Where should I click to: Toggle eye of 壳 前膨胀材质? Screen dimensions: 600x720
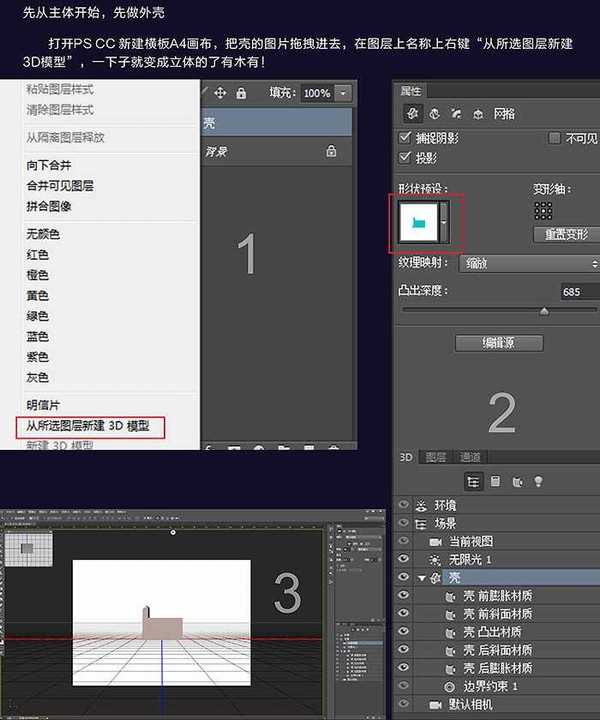coord(403,595)
